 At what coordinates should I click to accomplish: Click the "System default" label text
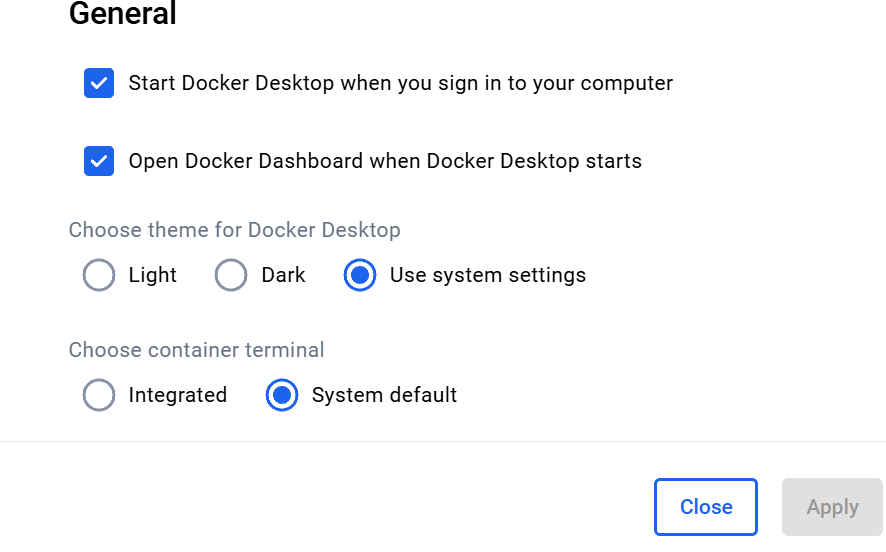(x=384, y=395)
